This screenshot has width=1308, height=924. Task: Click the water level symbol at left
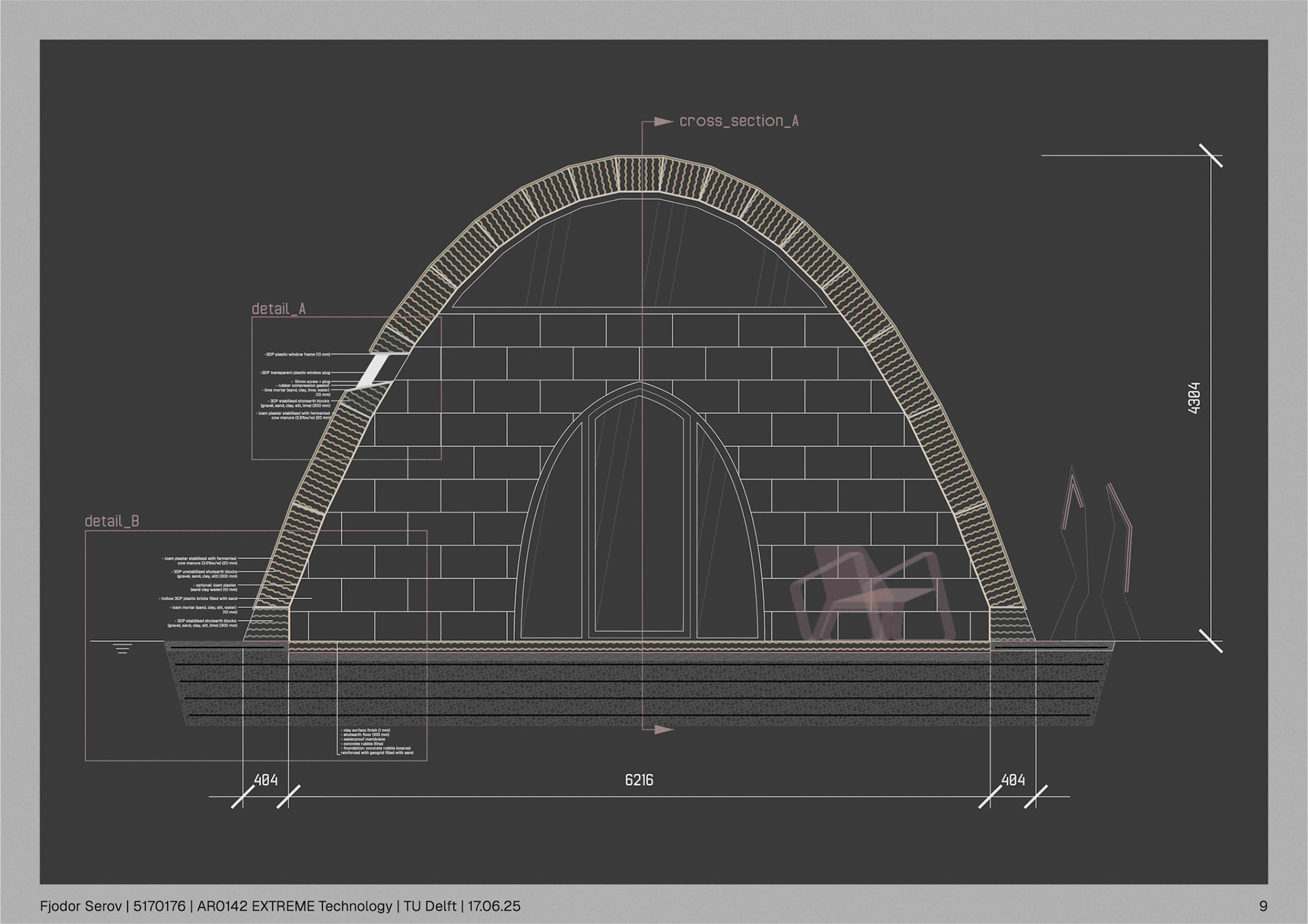pos(123,649)
